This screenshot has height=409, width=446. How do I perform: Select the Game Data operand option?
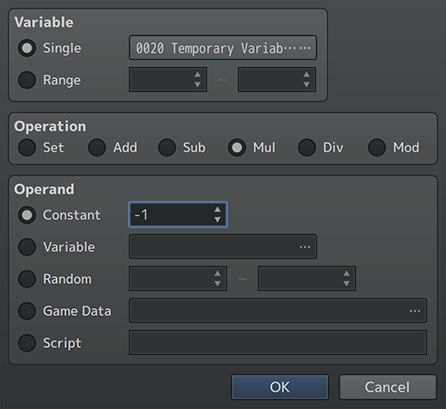coord(27,311)
